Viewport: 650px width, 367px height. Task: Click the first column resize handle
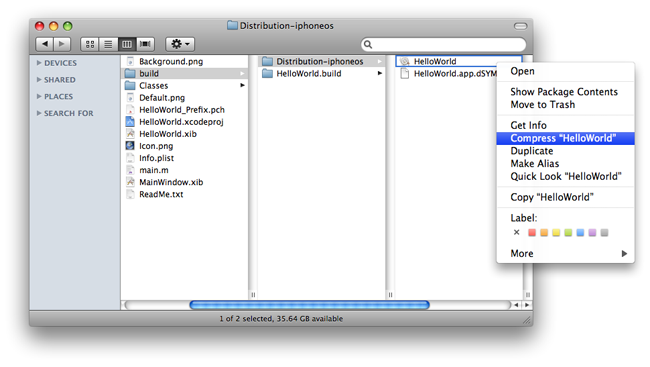pyautogui.click(x=253, y=295)
